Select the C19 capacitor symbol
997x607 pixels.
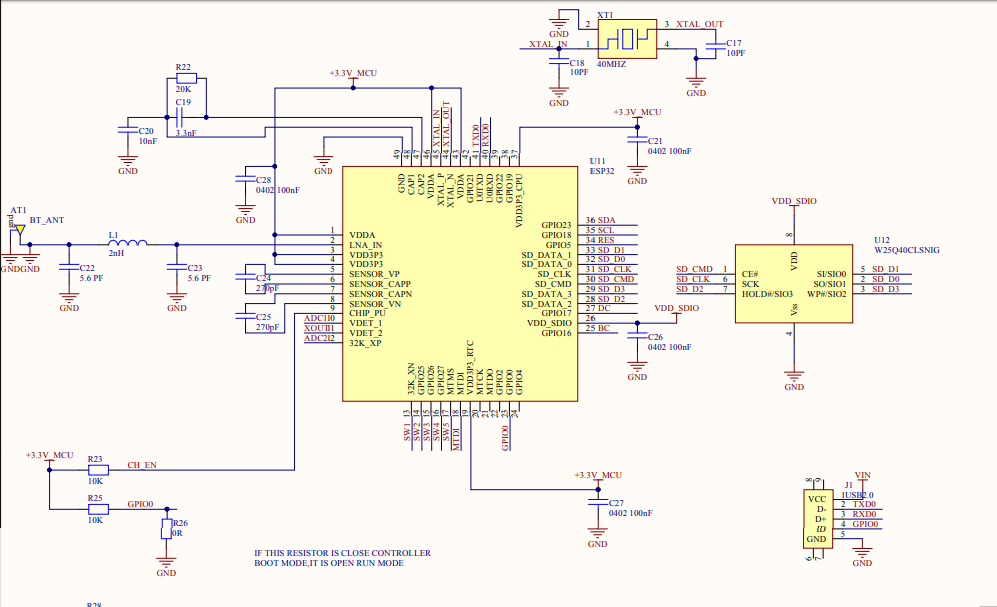pos(180,117)
